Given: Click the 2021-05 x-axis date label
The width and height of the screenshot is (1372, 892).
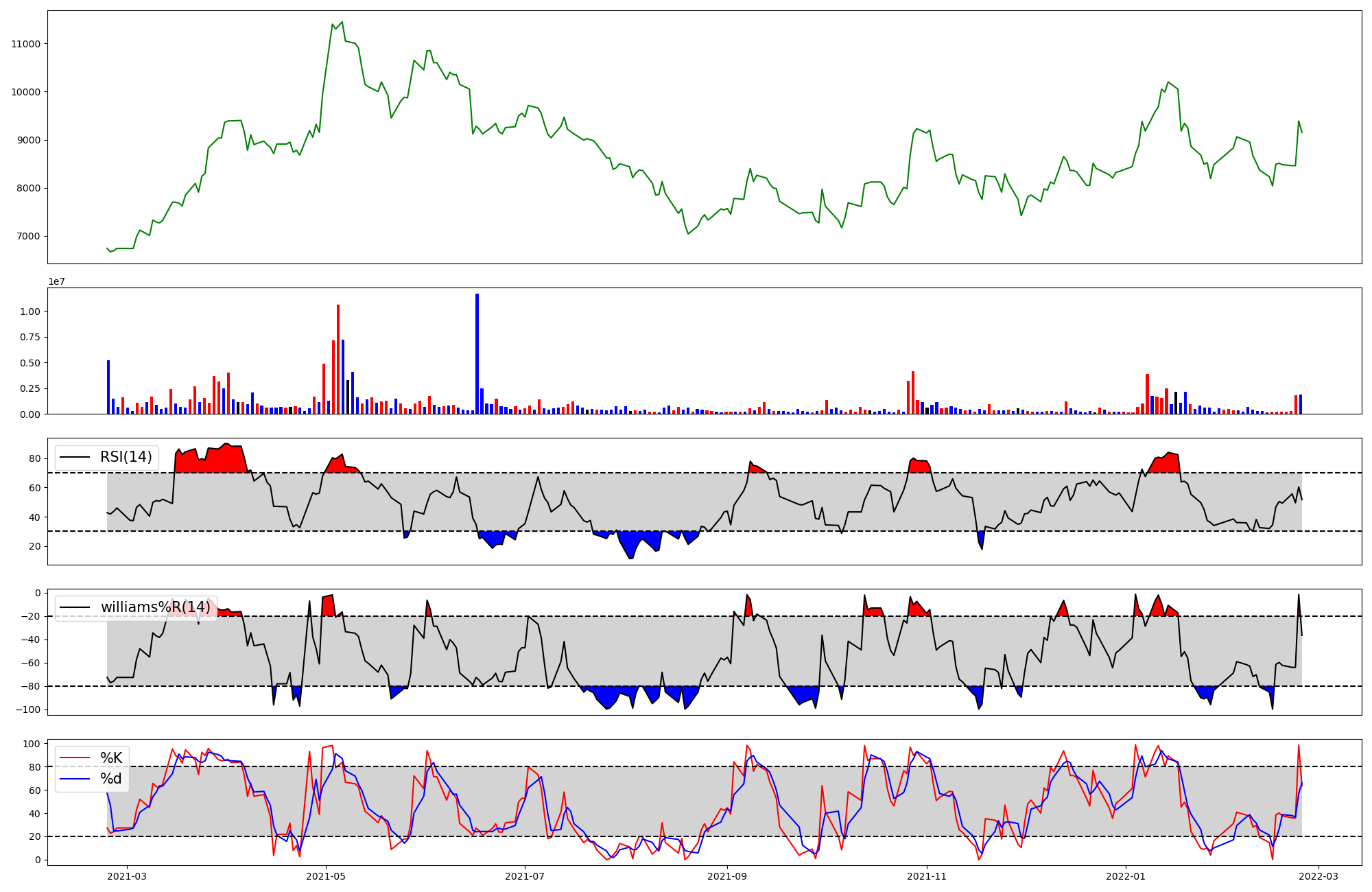Looking at the screenshot, I should coord(326,876).
